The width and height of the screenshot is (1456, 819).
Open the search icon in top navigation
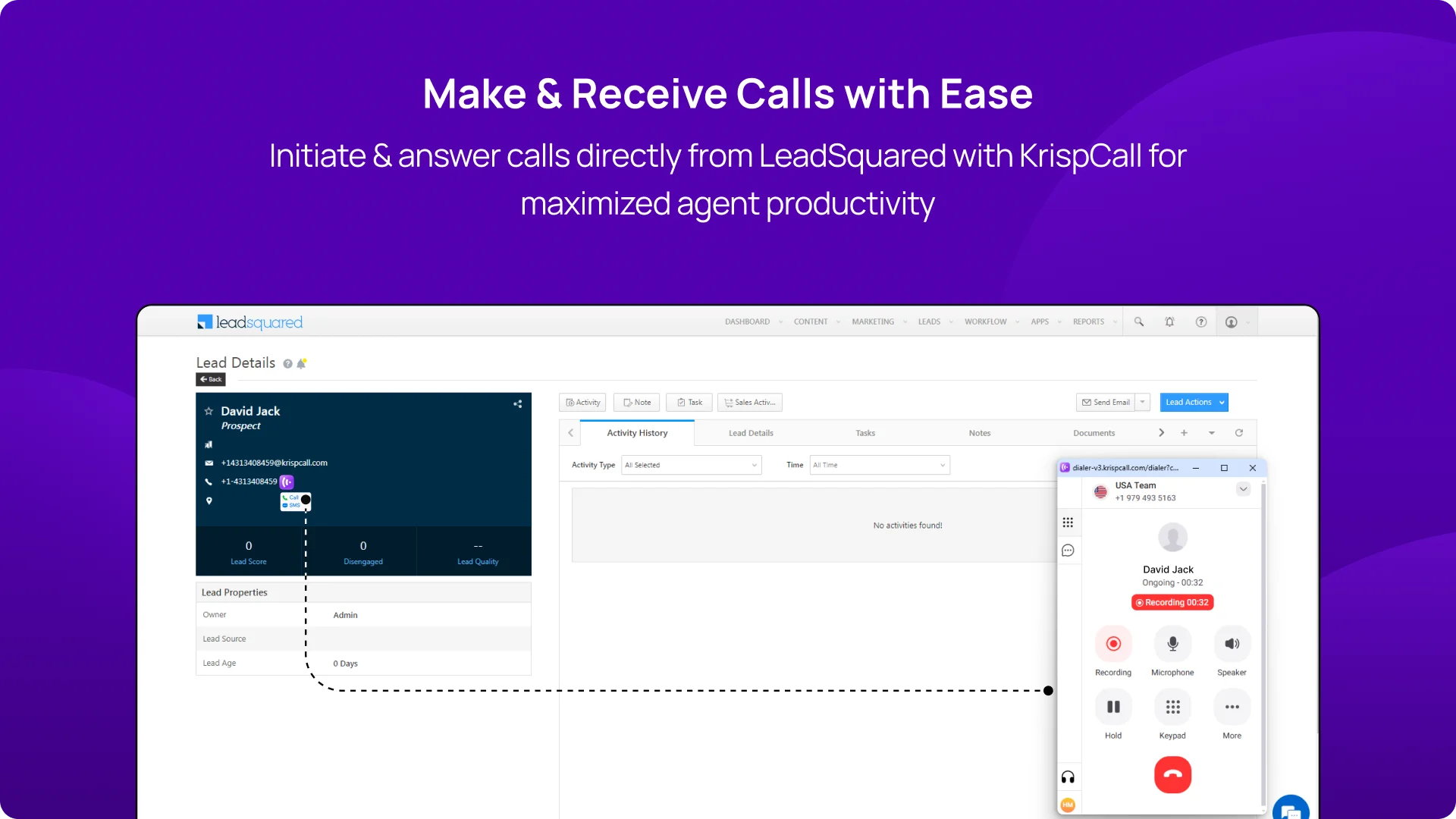click(x=1139, y=322)
